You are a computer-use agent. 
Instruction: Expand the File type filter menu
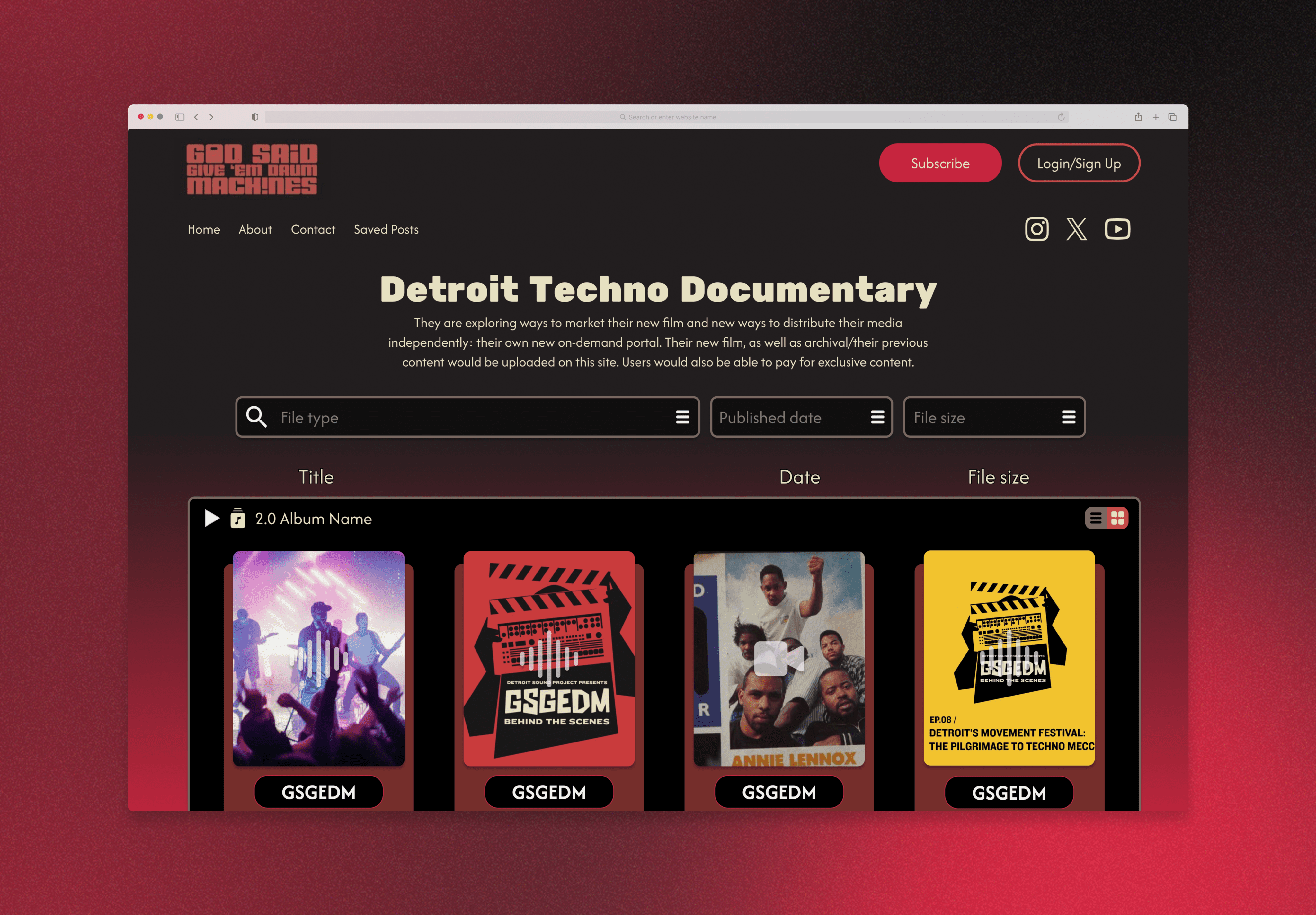coord(682,417)
